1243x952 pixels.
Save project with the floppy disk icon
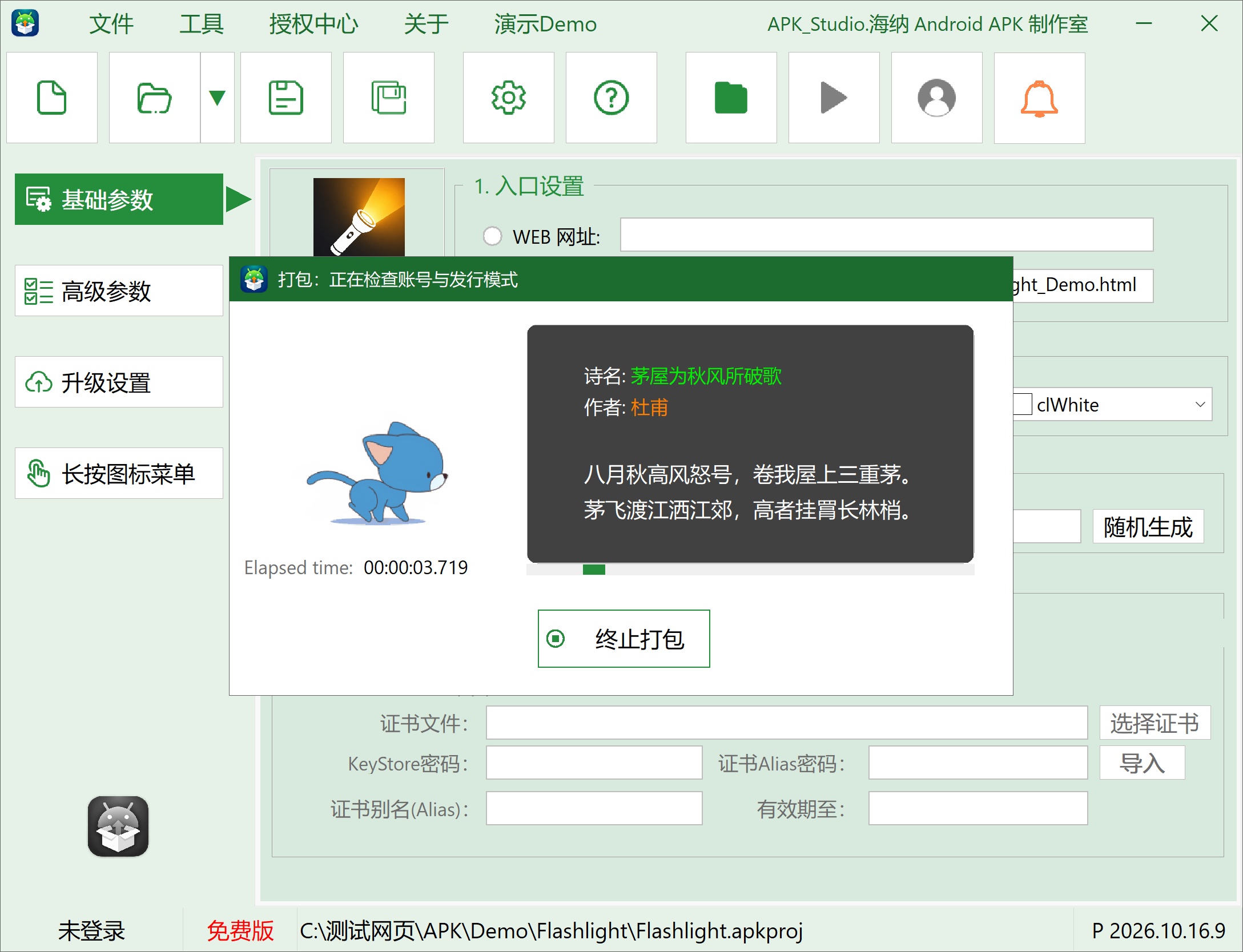(x=286, y=98)
